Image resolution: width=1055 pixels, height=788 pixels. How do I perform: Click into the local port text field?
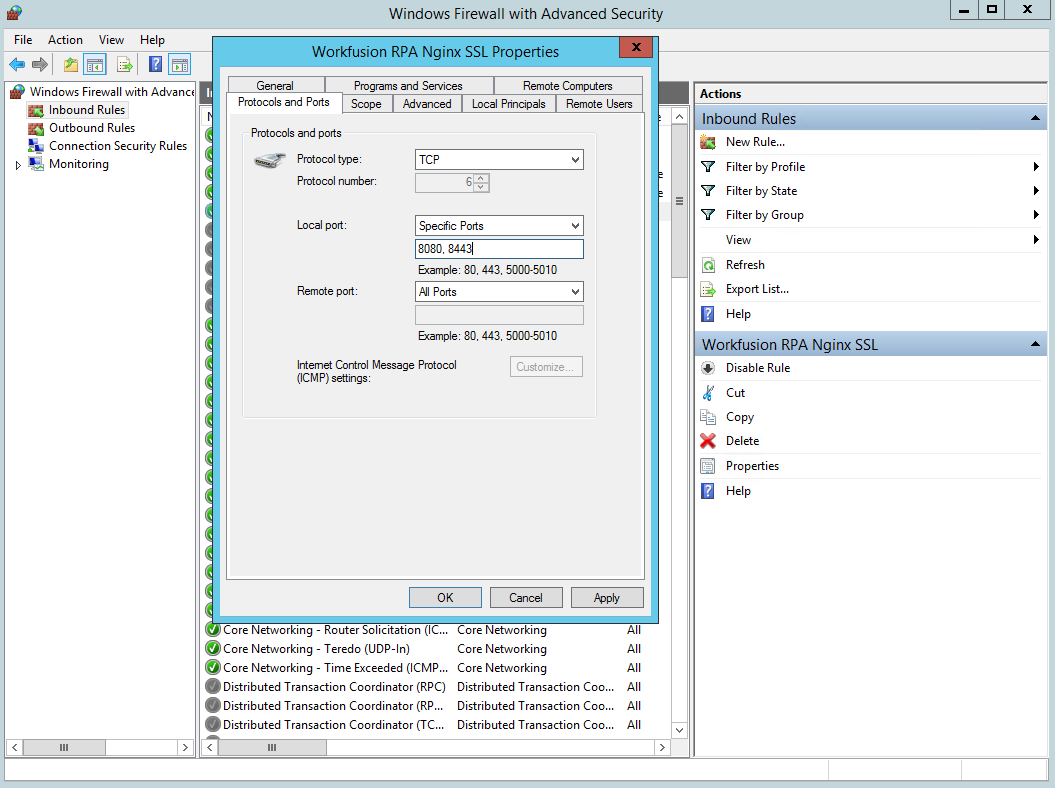coord(499,249)
